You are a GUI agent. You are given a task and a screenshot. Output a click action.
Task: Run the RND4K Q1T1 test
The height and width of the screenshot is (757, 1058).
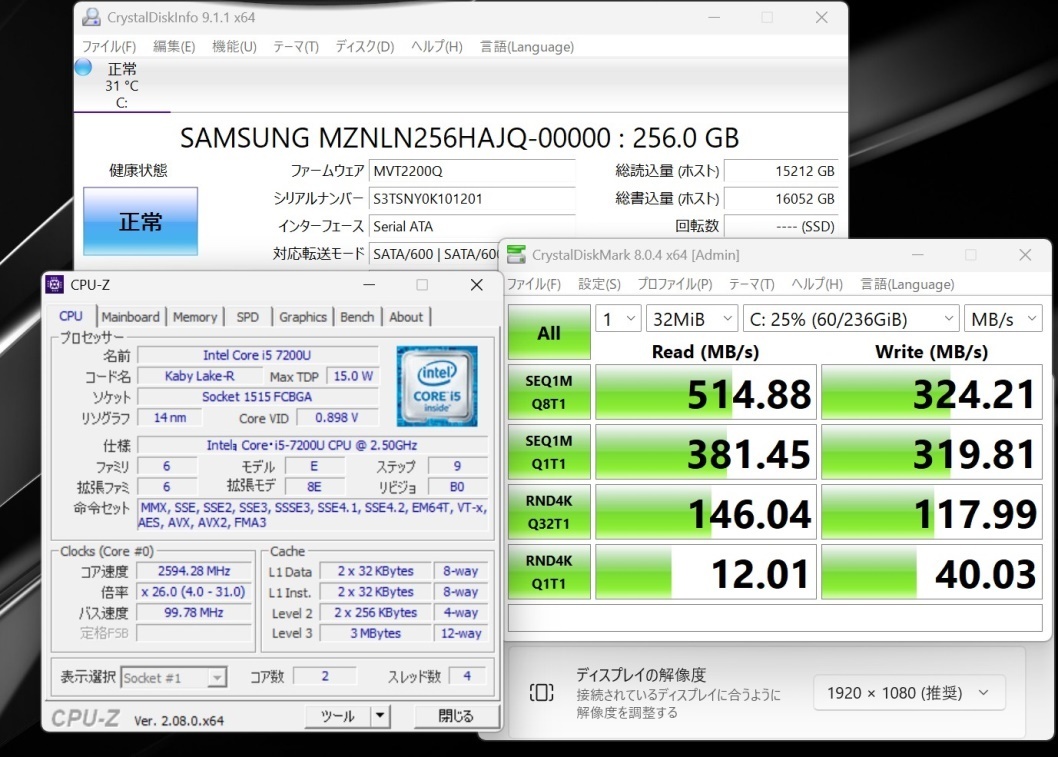click(x=549, y=572)
